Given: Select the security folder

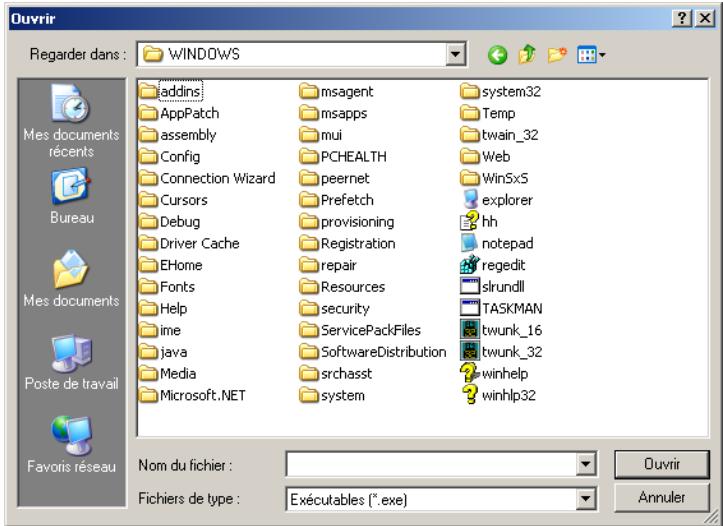Looking at the screenshot, I should (335, 308).
